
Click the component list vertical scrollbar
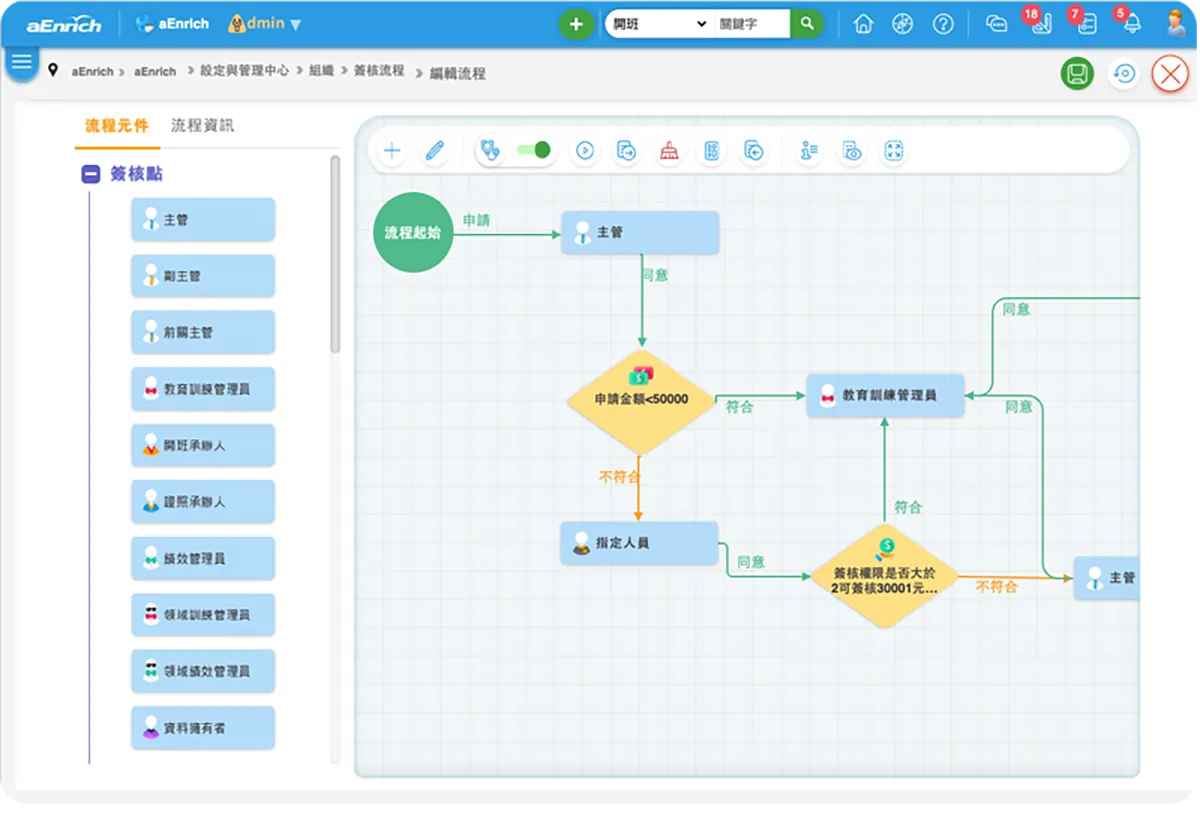(335, 260)
